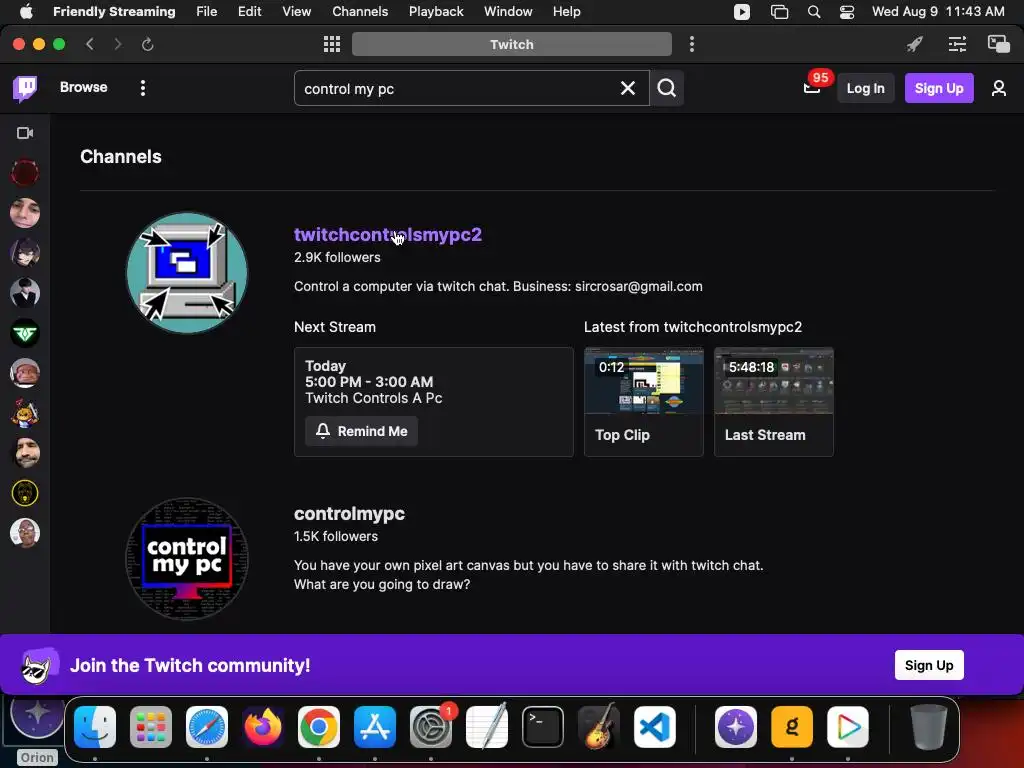1024x768 pixels.
Task: Open the Trash in the Dock
Action: 929,727
